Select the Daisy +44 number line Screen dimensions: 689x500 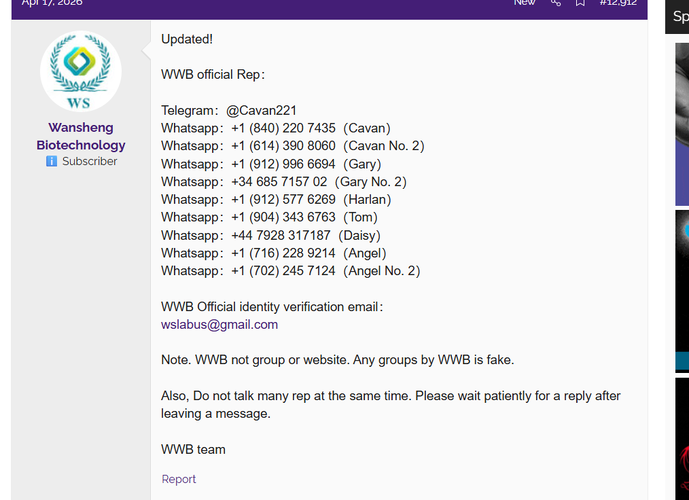click(271, 236)
